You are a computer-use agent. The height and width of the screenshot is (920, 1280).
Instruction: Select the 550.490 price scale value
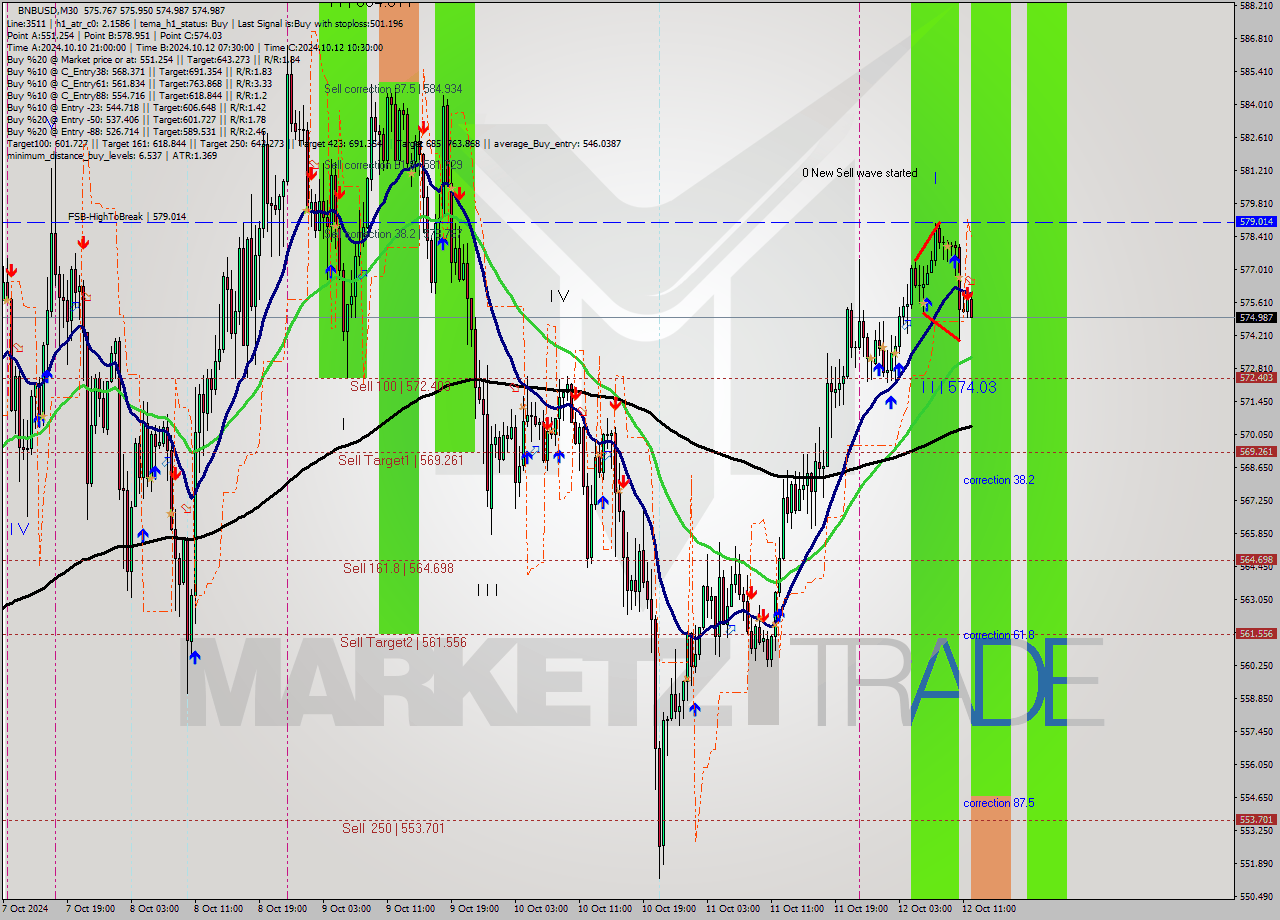(x=1255, y=896)
